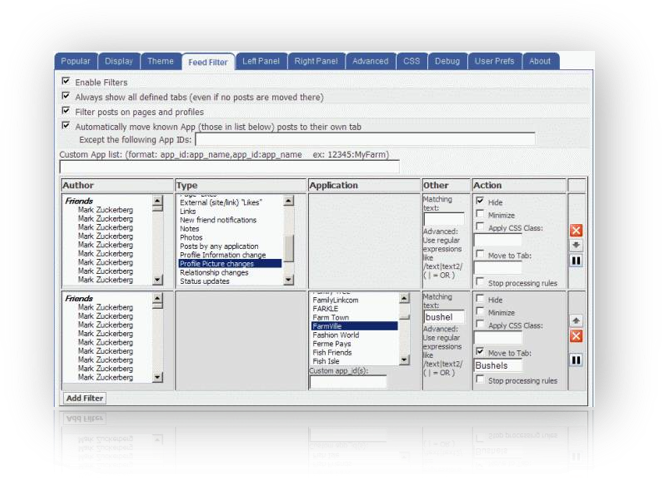Uncheck Hide action in first filter
The width and height of the screenshot is (662, 480).
(480, 201)
